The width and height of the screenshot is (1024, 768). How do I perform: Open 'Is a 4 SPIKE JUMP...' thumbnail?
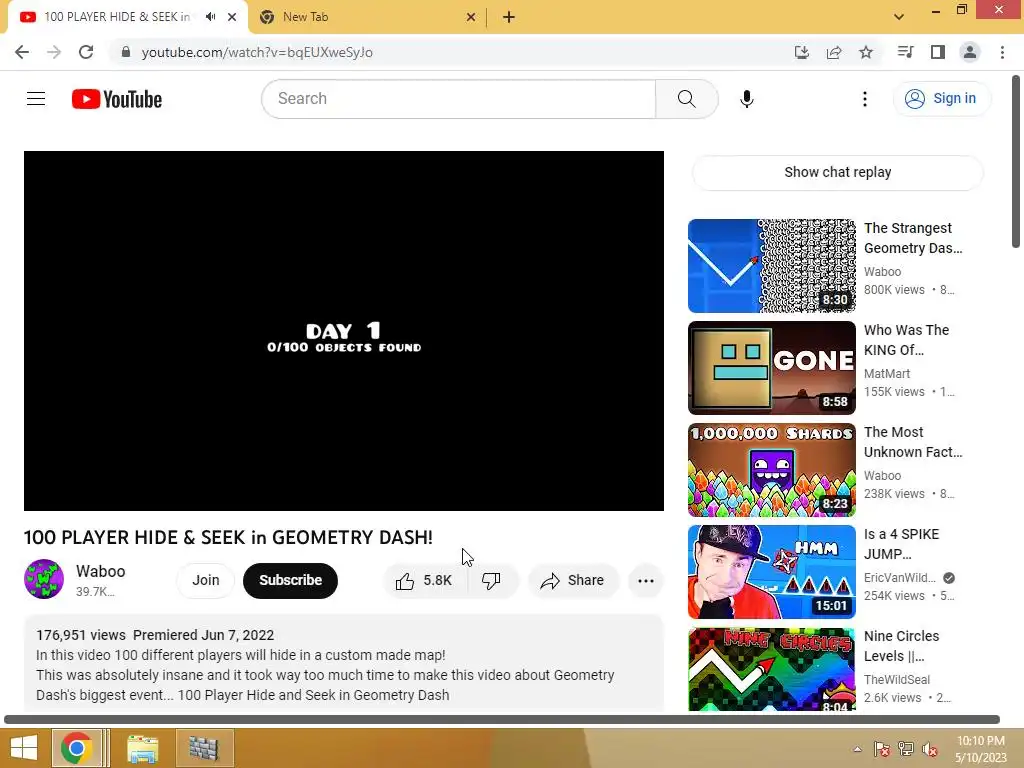(x=771, y=571)
